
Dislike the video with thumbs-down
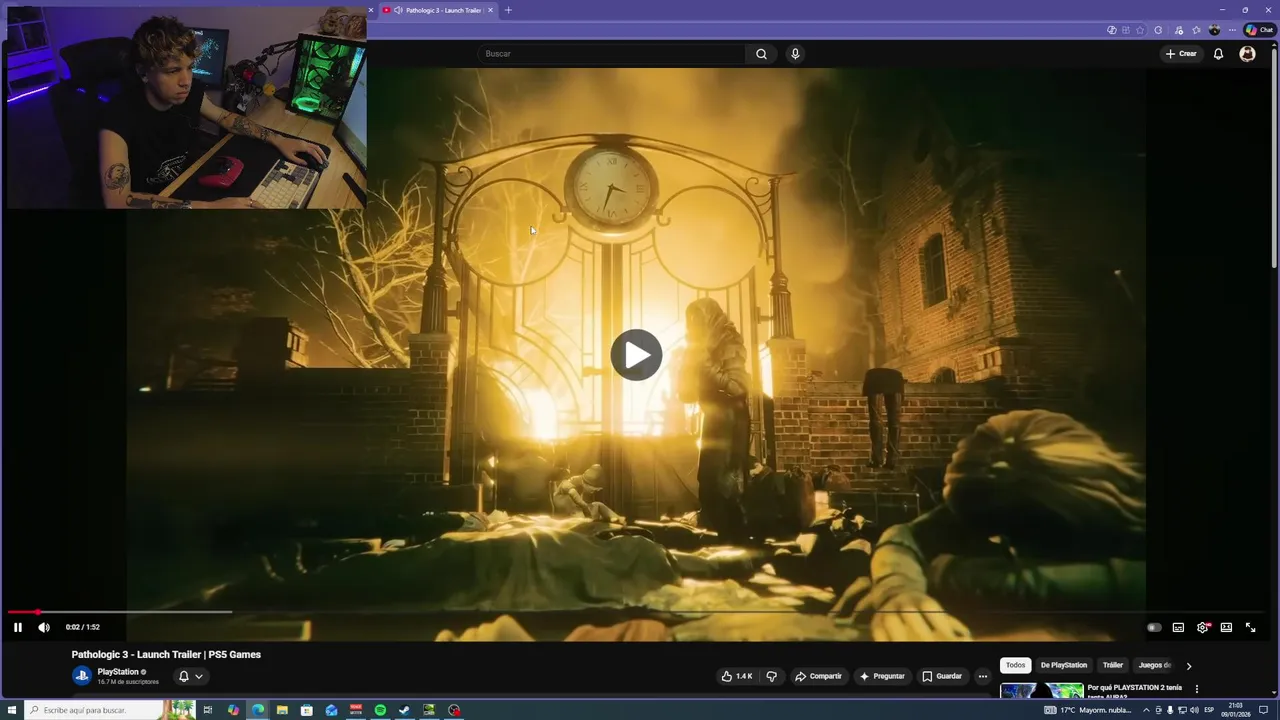coord(771,676)
